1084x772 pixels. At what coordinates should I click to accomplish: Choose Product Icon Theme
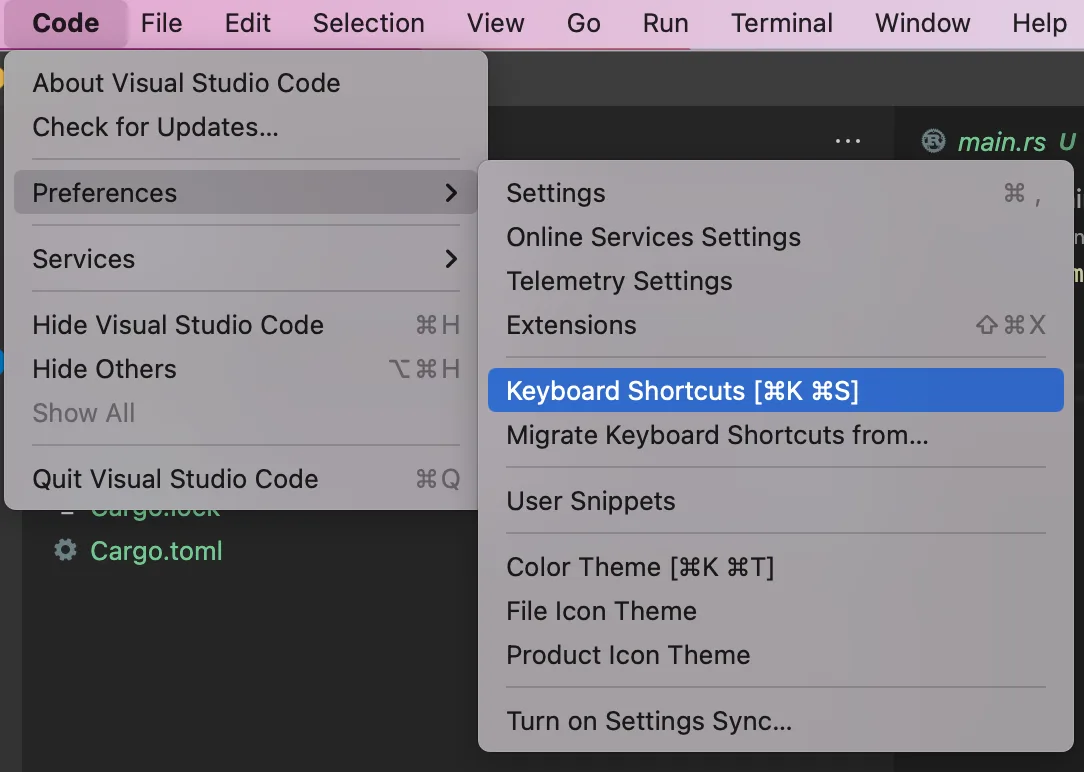point(776,655)
